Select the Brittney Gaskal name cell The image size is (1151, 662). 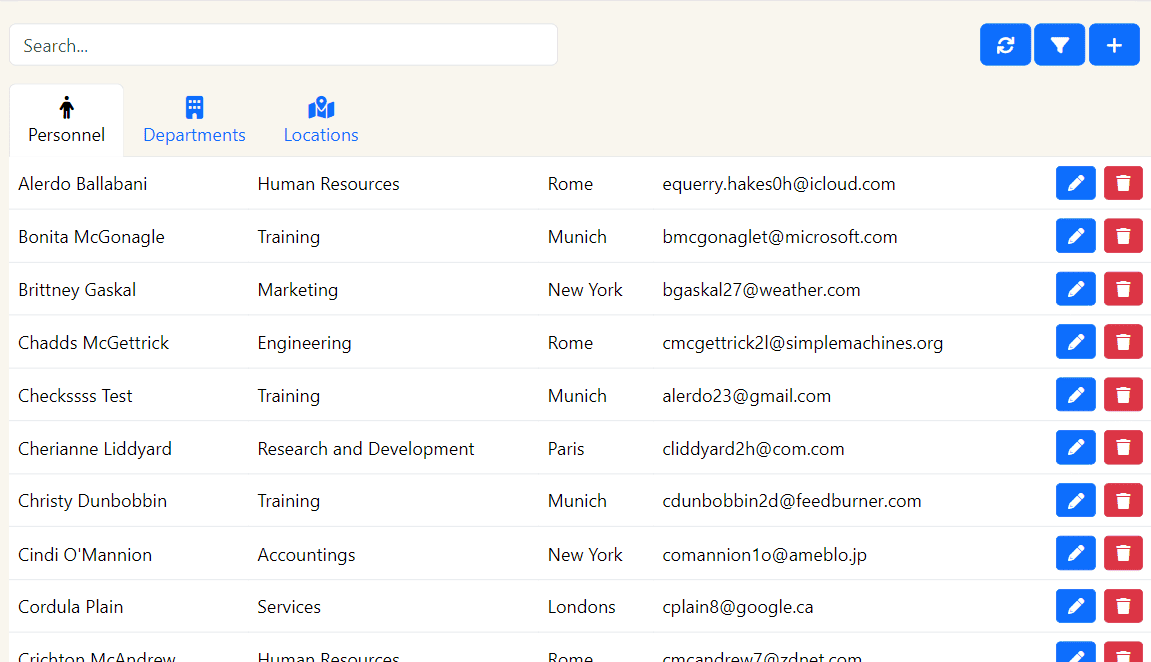coord(77,290)
